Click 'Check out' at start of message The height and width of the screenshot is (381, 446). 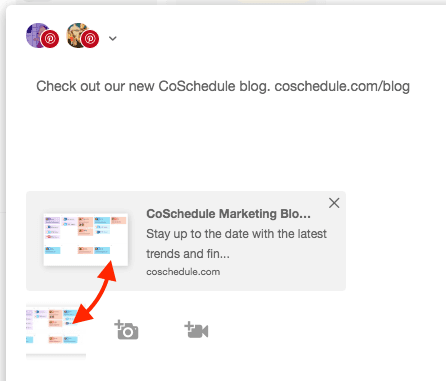coord(68,86)
